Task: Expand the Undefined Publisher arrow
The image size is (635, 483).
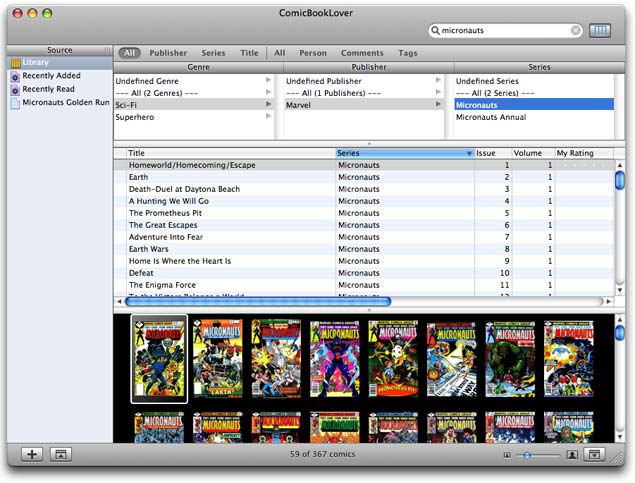Action: (x=438, y=80)
